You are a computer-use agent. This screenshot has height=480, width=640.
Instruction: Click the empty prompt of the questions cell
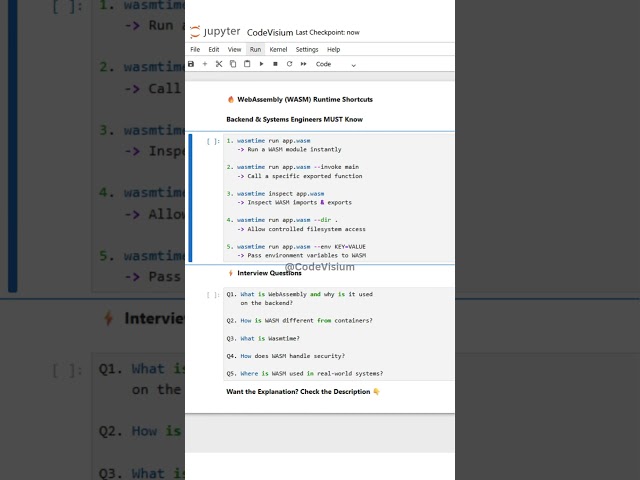click(213, 295)
